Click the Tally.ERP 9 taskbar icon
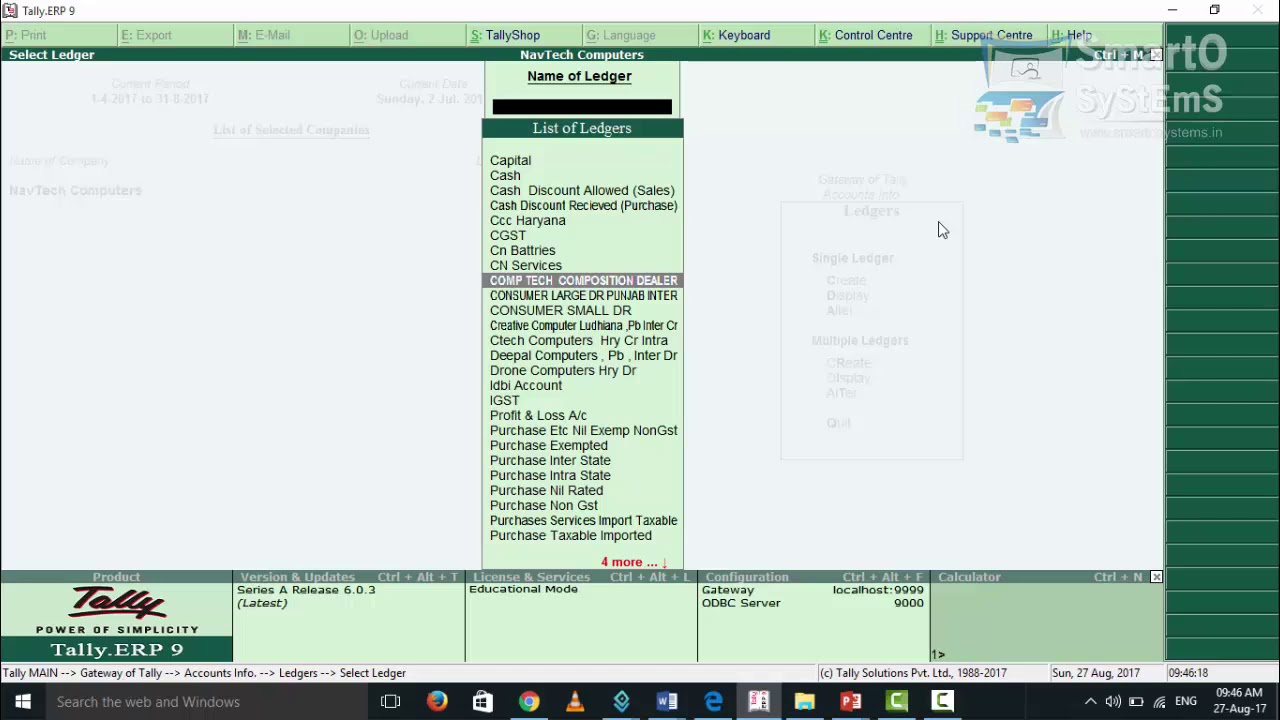The height and width of the screenshot is (720, 1280). [x=759, y=701]
